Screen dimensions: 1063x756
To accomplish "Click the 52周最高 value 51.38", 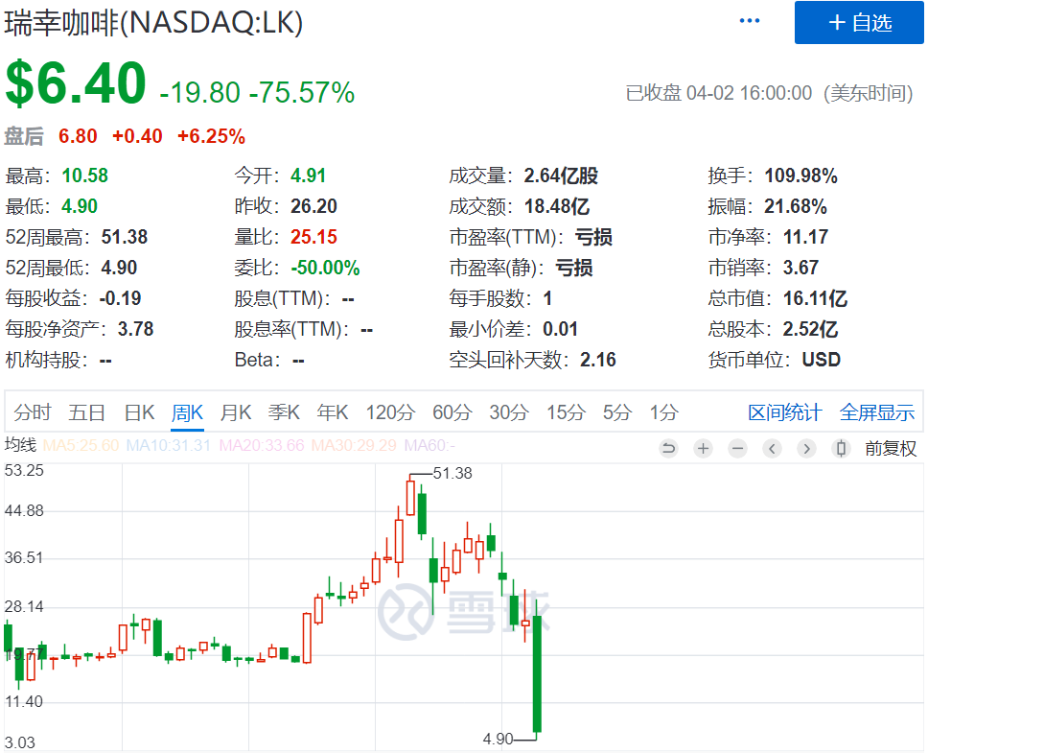I will (125, 237).
